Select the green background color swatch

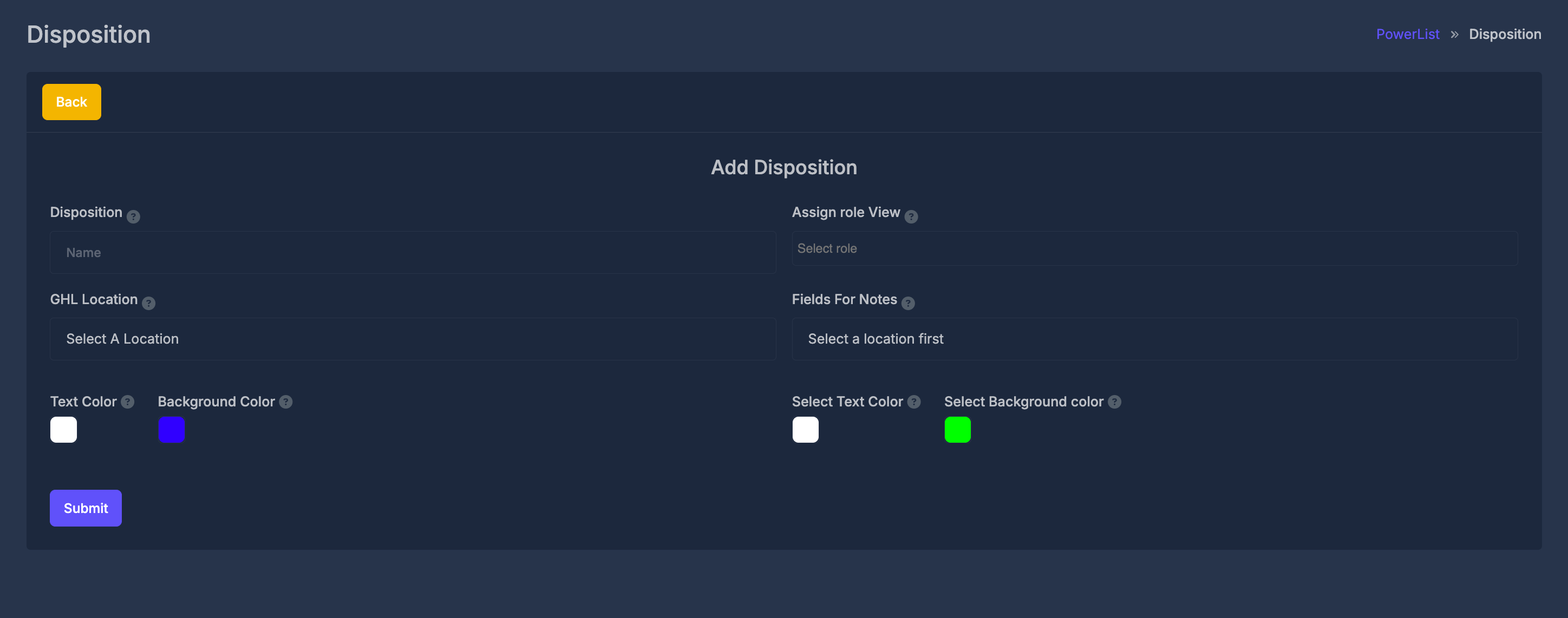click(957, 430)
